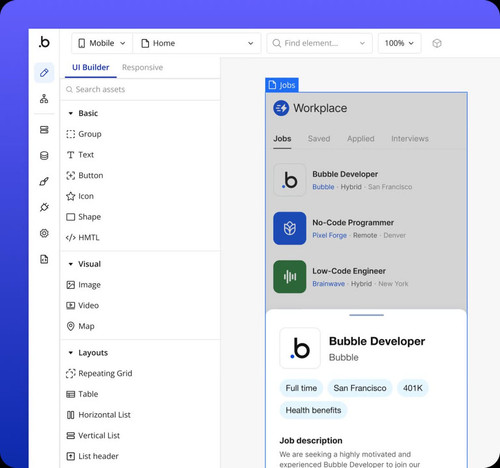Collapse the Basic section

coord(70,113)
